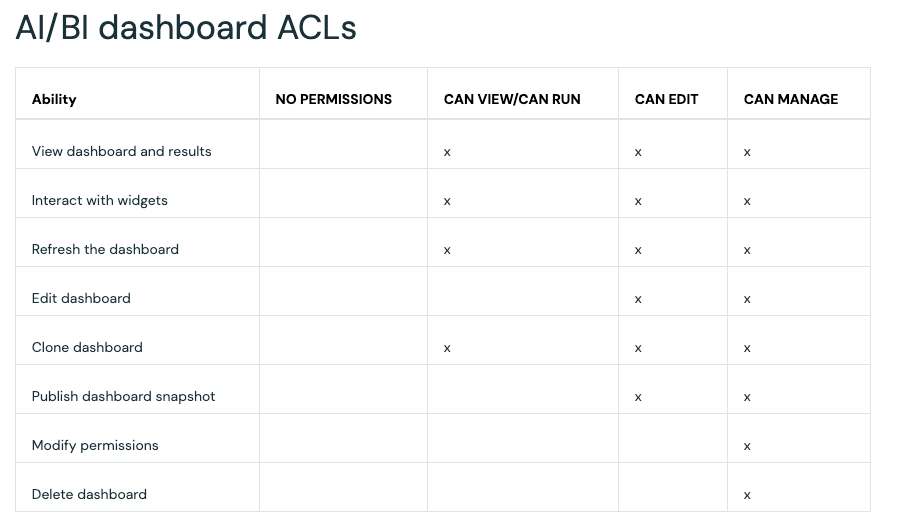Click the "AI/BI dashboard ACLs" page heading

pos(186,28)
